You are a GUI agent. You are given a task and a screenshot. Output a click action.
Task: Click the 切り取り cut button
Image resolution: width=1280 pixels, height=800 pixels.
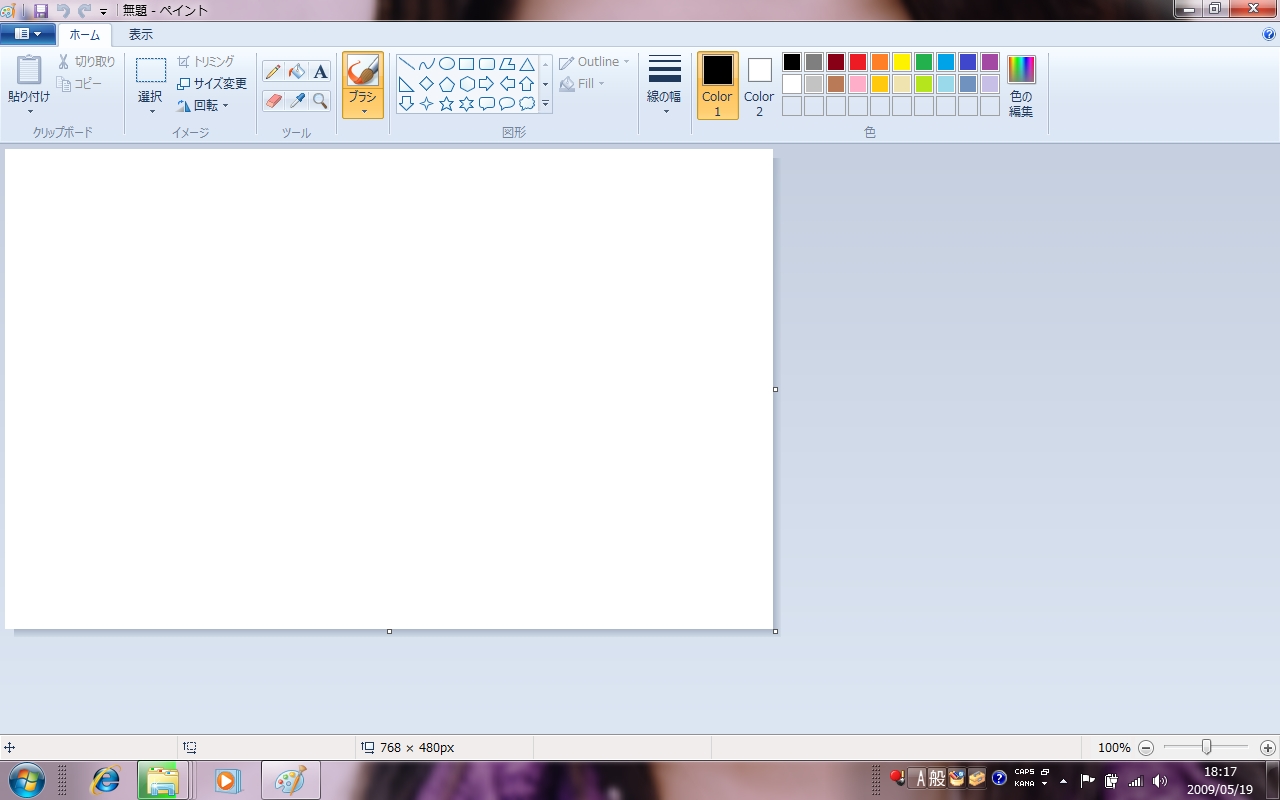(x=87, y=62)
